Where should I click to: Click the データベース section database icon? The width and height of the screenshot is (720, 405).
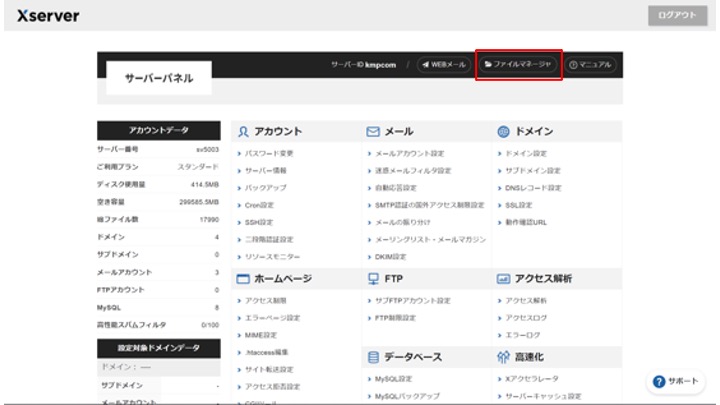pyautogui.click(x=373, y=357)
